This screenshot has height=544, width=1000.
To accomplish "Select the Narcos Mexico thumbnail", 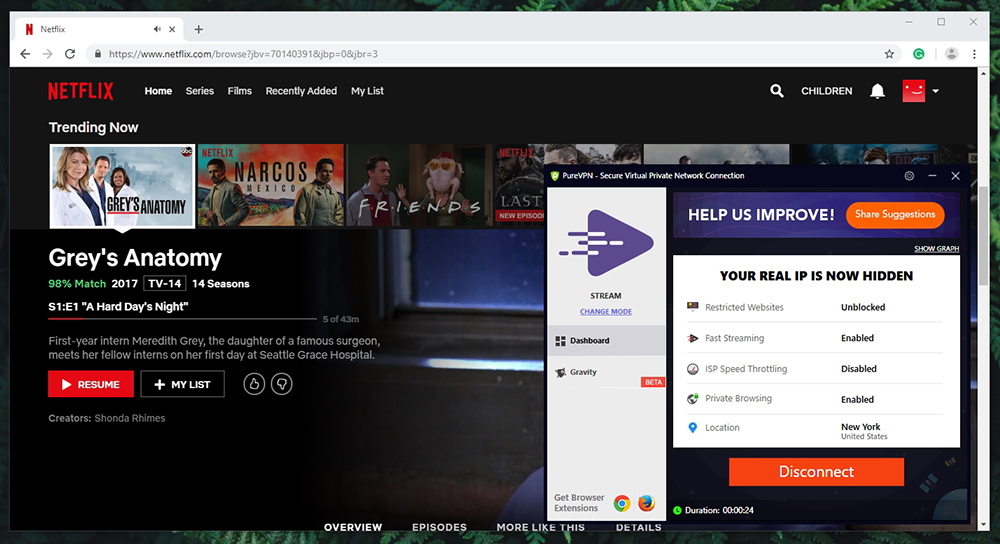I will click(x=271, y=185).
